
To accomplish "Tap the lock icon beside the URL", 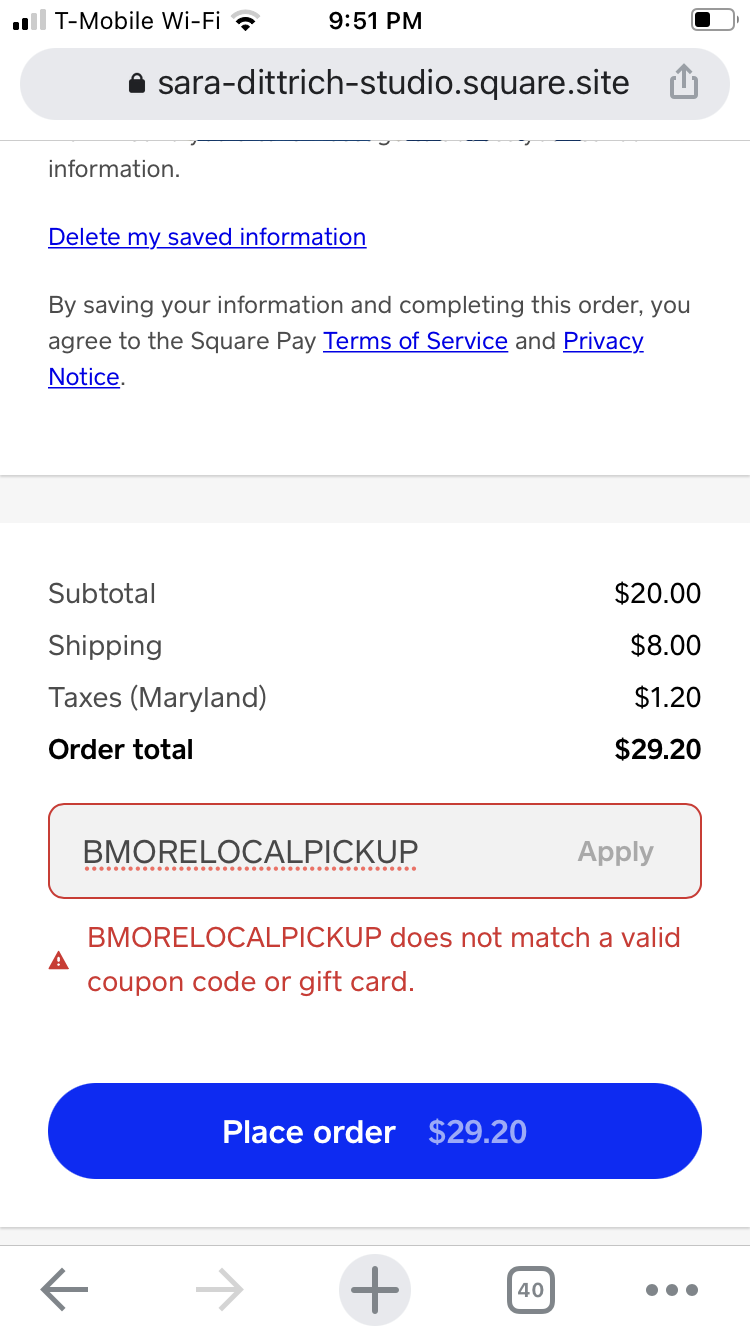I will 138,84.
